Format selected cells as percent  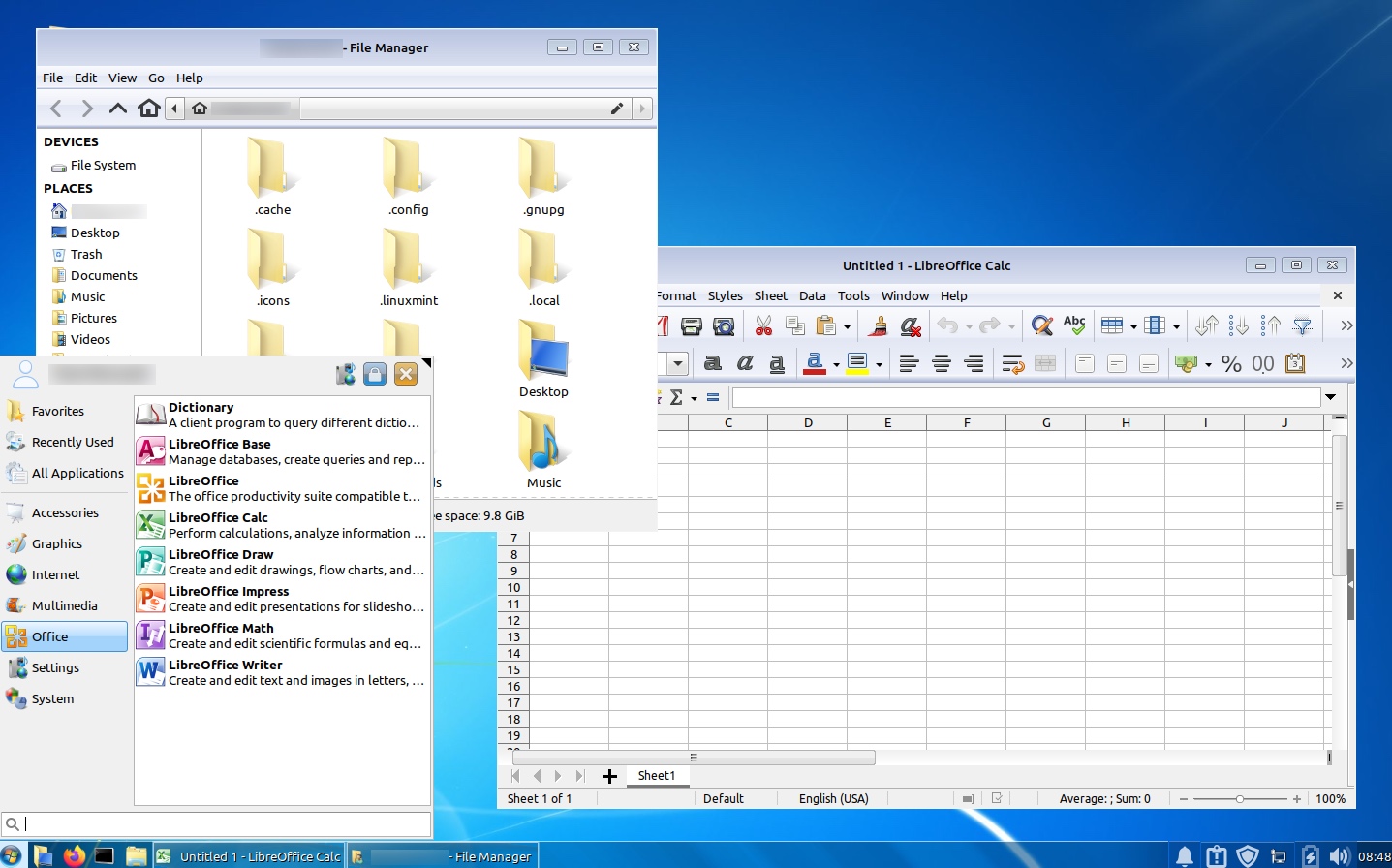[1231, 364]
